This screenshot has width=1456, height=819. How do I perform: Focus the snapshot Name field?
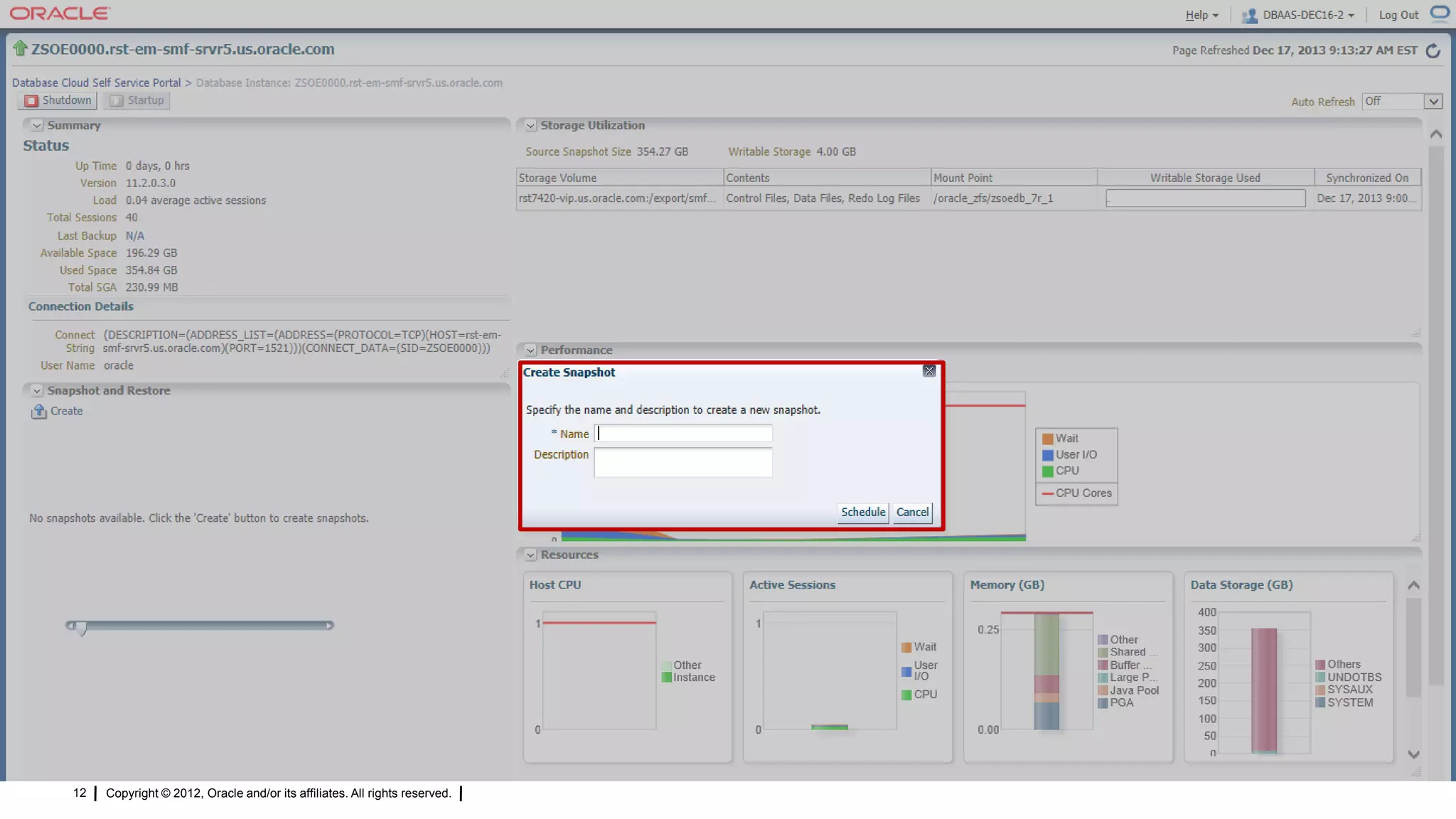(x=683, y=434)
